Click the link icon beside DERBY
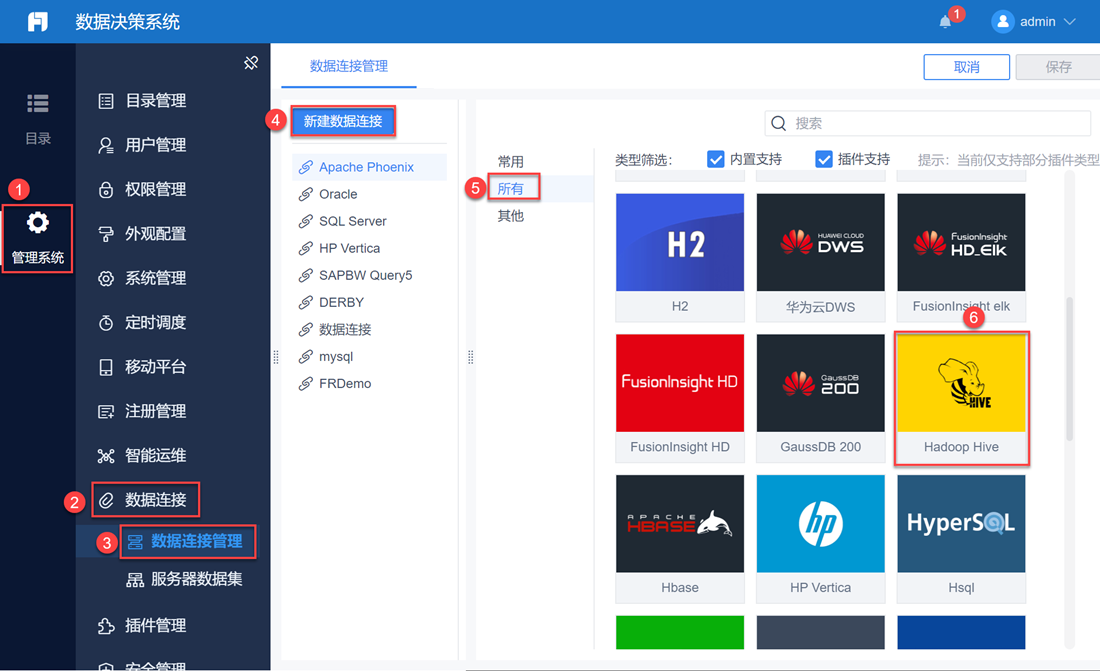Image resolution: width=1100 pixels, height=671 pixels. (x=305, y=303)
